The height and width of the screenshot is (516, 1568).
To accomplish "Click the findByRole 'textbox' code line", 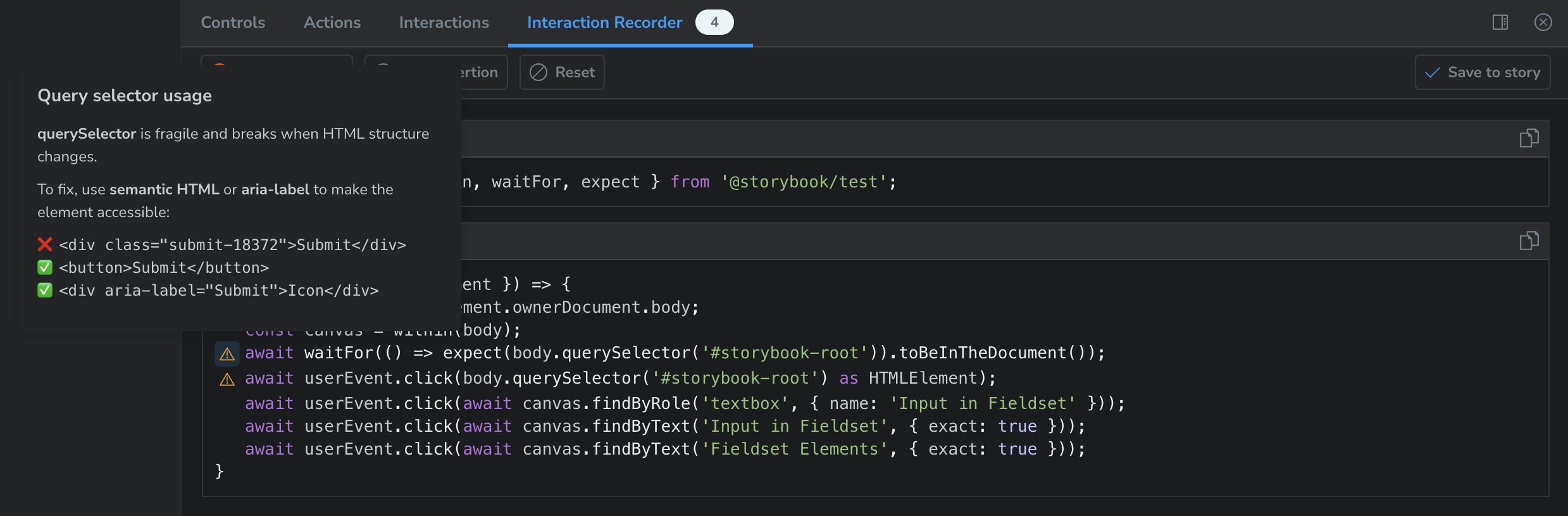I will [x=685, y=403].
